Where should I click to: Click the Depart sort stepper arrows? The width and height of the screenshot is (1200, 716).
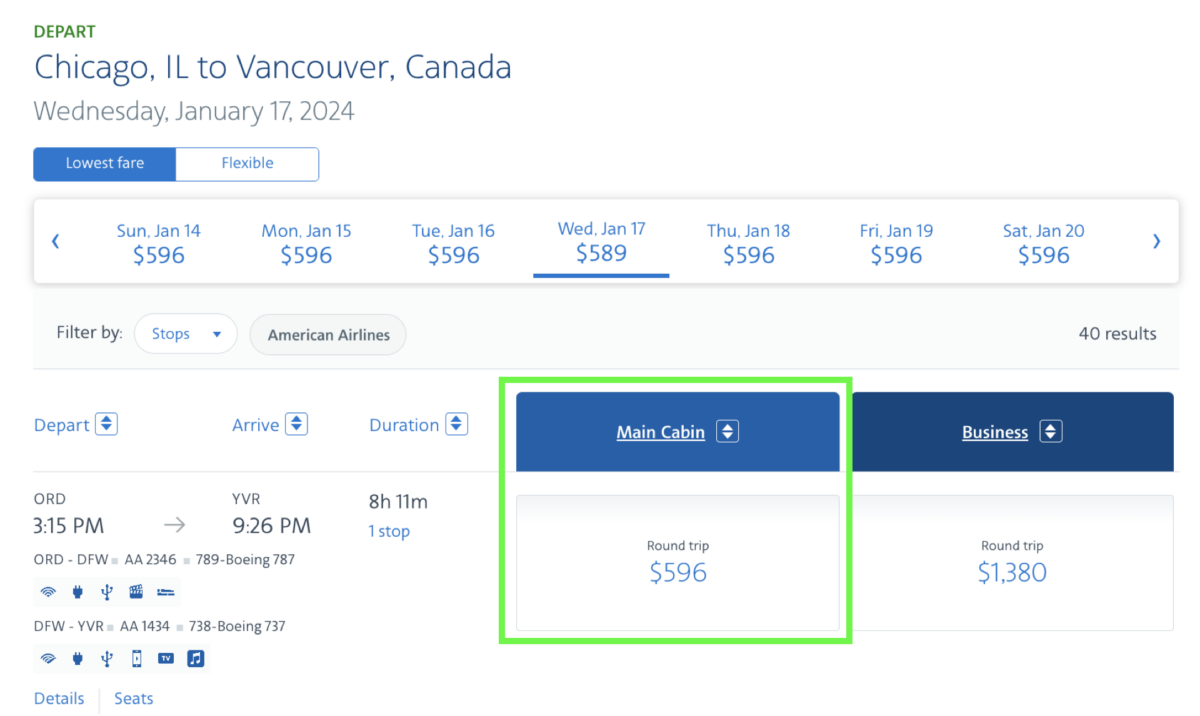[106, 424]
